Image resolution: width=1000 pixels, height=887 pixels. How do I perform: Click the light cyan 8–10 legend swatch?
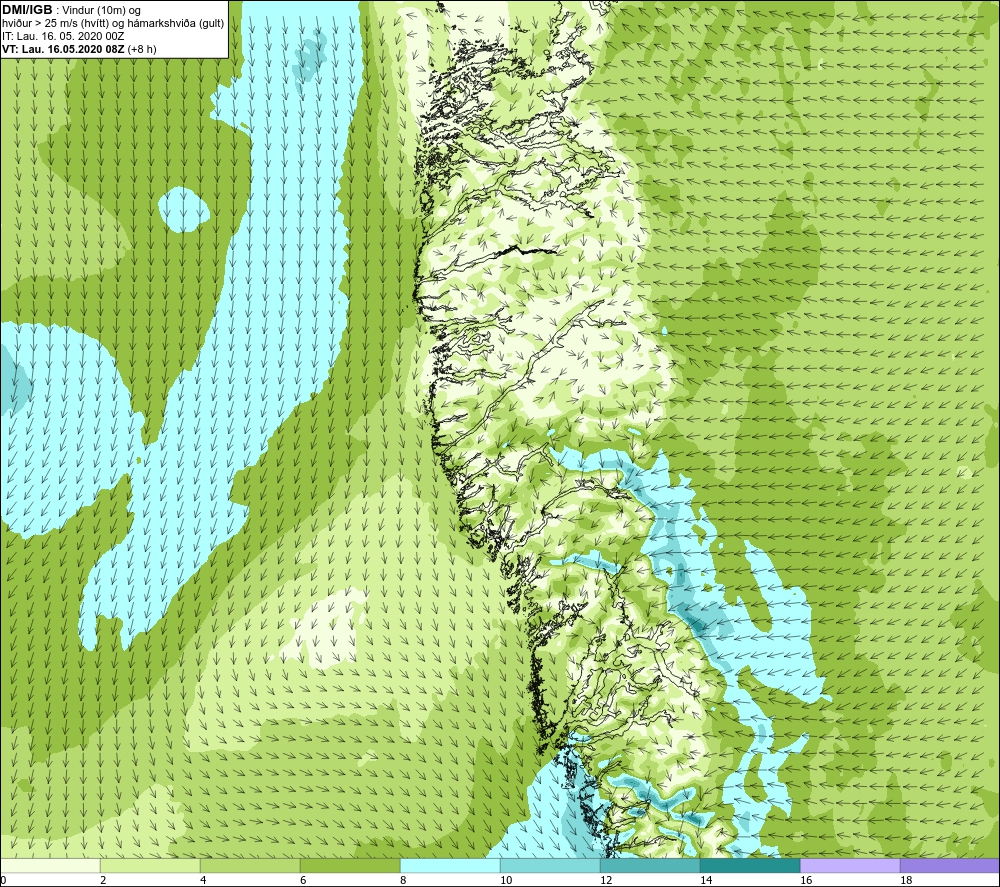pos(450,866)
